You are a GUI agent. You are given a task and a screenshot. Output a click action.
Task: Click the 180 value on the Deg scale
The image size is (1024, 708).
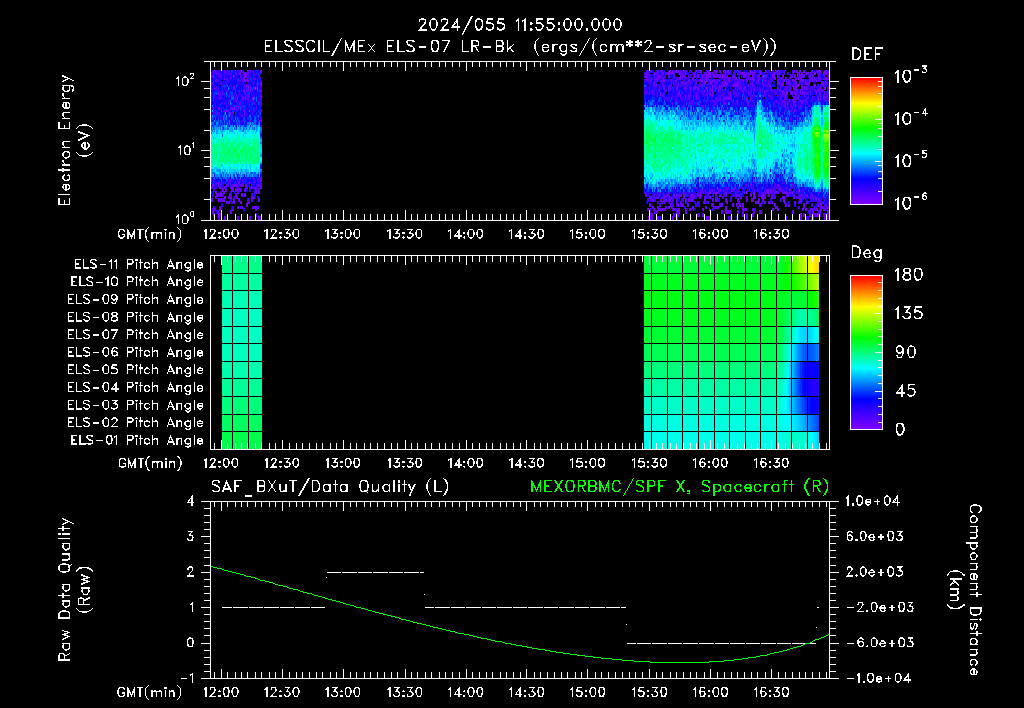click(x=908, y=275)
